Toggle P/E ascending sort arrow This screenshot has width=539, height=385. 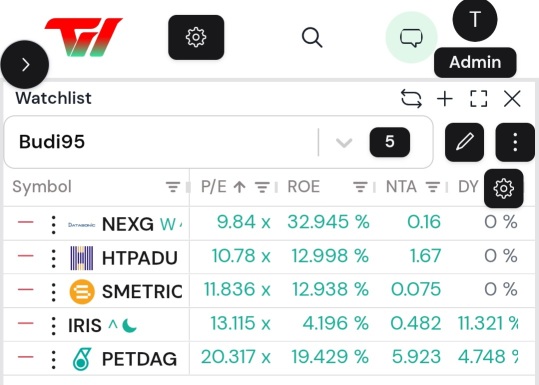[x=240, y=187]
